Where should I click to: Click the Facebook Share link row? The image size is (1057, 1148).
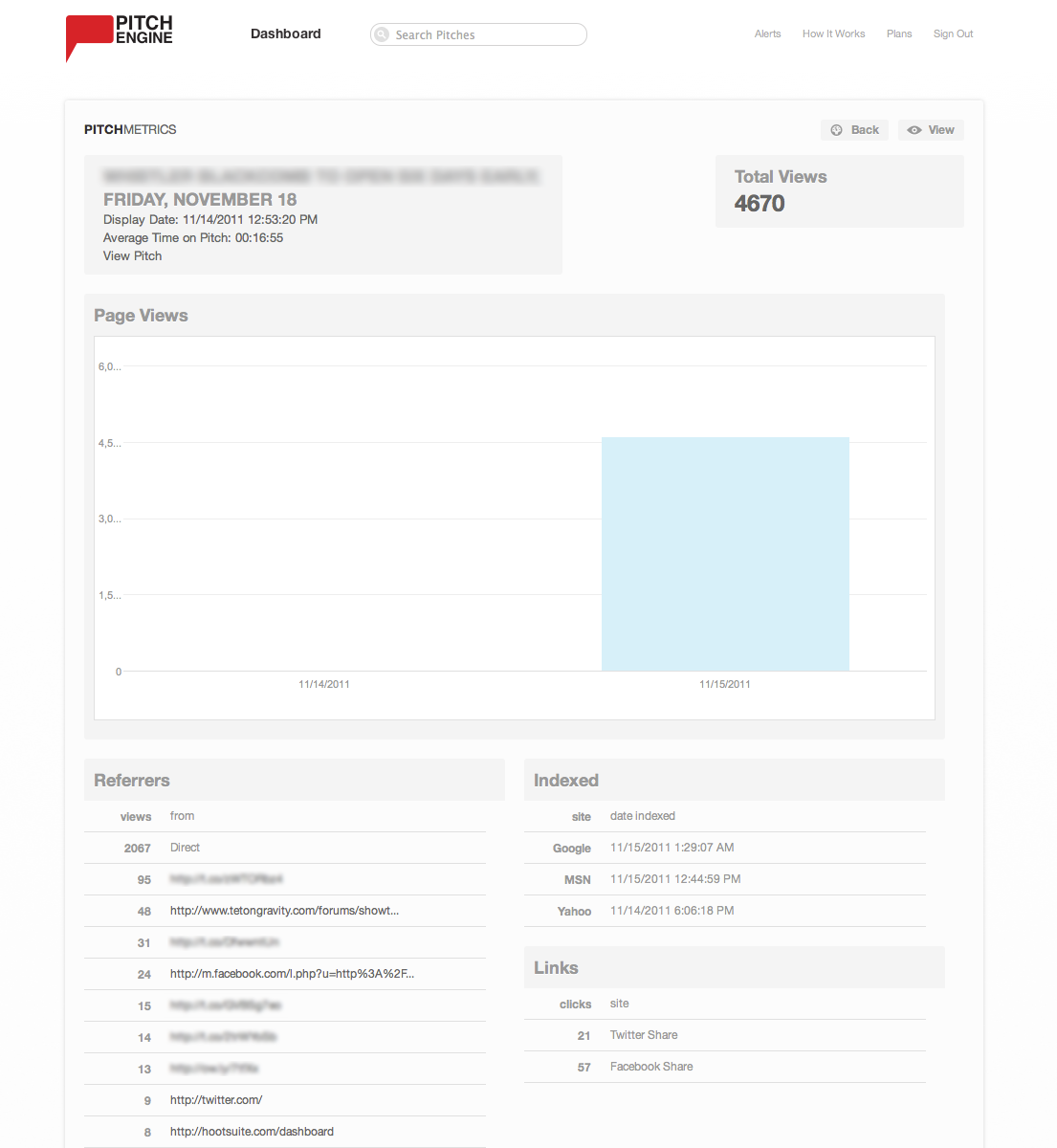725,1067
